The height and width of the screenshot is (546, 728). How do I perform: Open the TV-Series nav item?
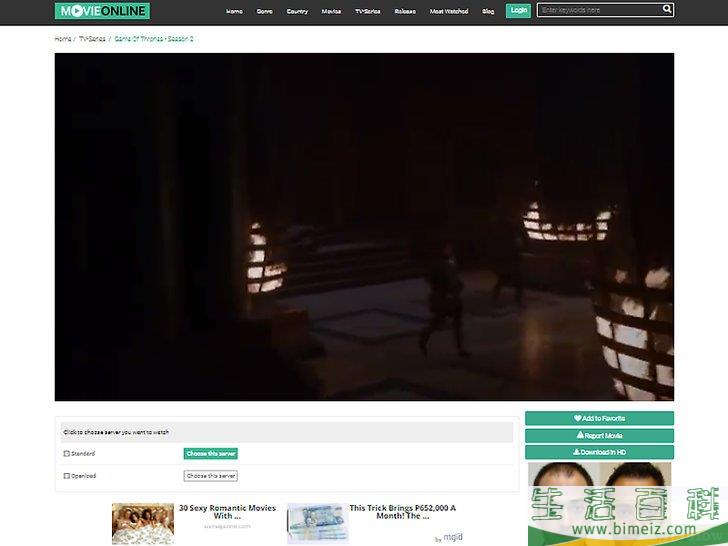368,11
